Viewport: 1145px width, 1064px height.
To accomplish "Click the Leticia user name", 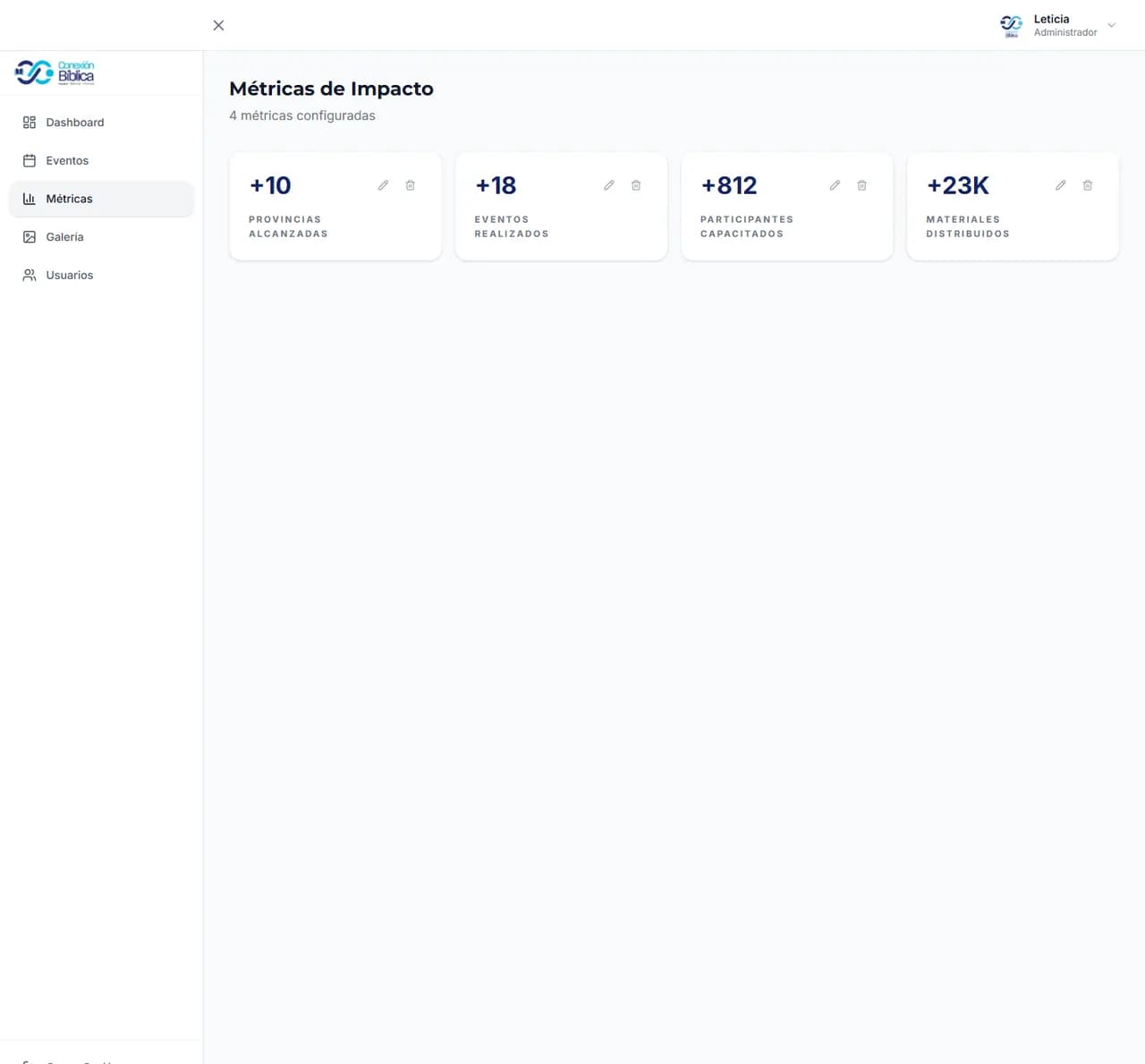I will tap(1052, 19).
